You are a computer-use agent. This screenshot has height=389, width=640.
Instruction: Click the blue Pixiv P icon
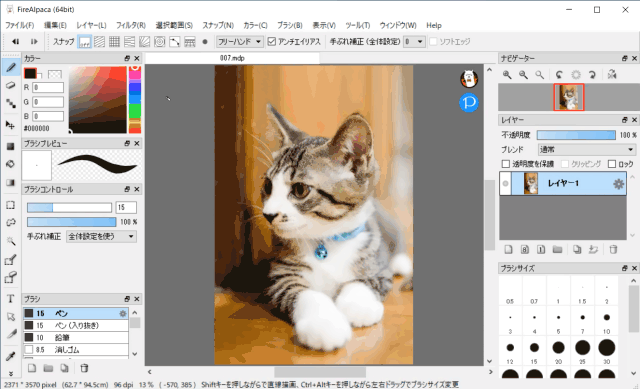pyautogui.click(x=469, y=102)
